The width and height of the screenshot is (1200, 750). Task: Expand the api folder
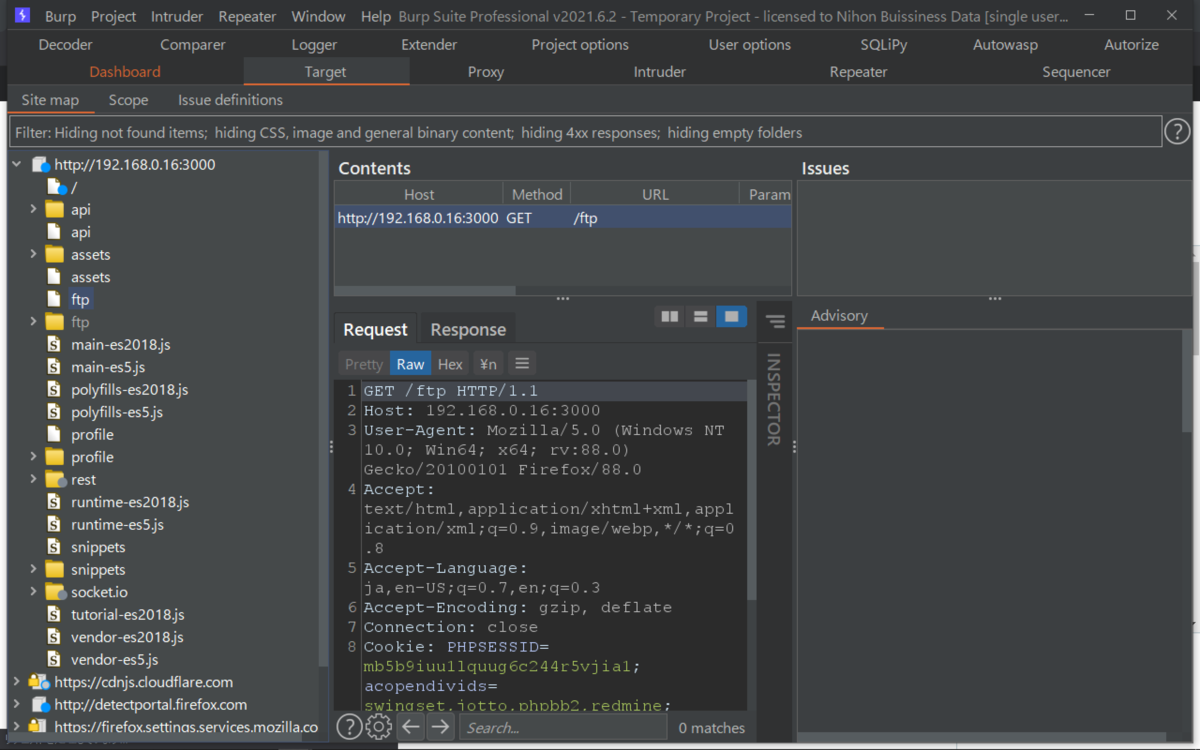tap(33, 210)
